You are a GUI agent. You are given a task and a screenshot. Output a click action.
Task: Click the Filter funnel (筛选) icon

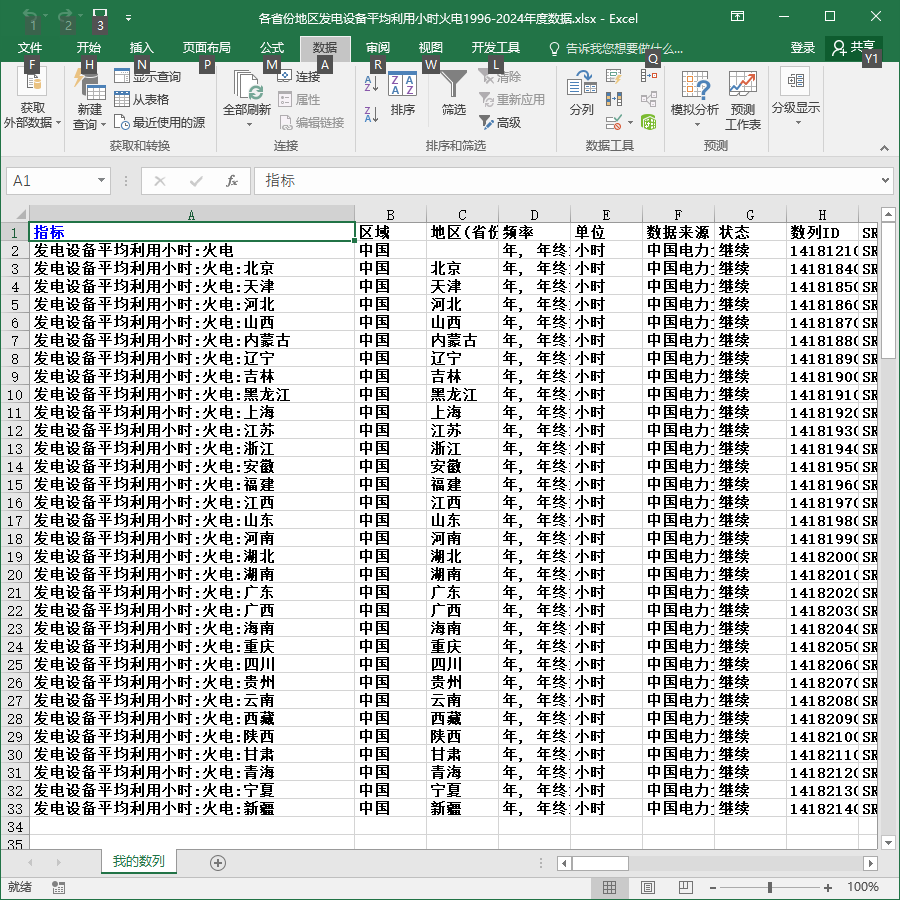pyautogui.click(x=453, y=94)
